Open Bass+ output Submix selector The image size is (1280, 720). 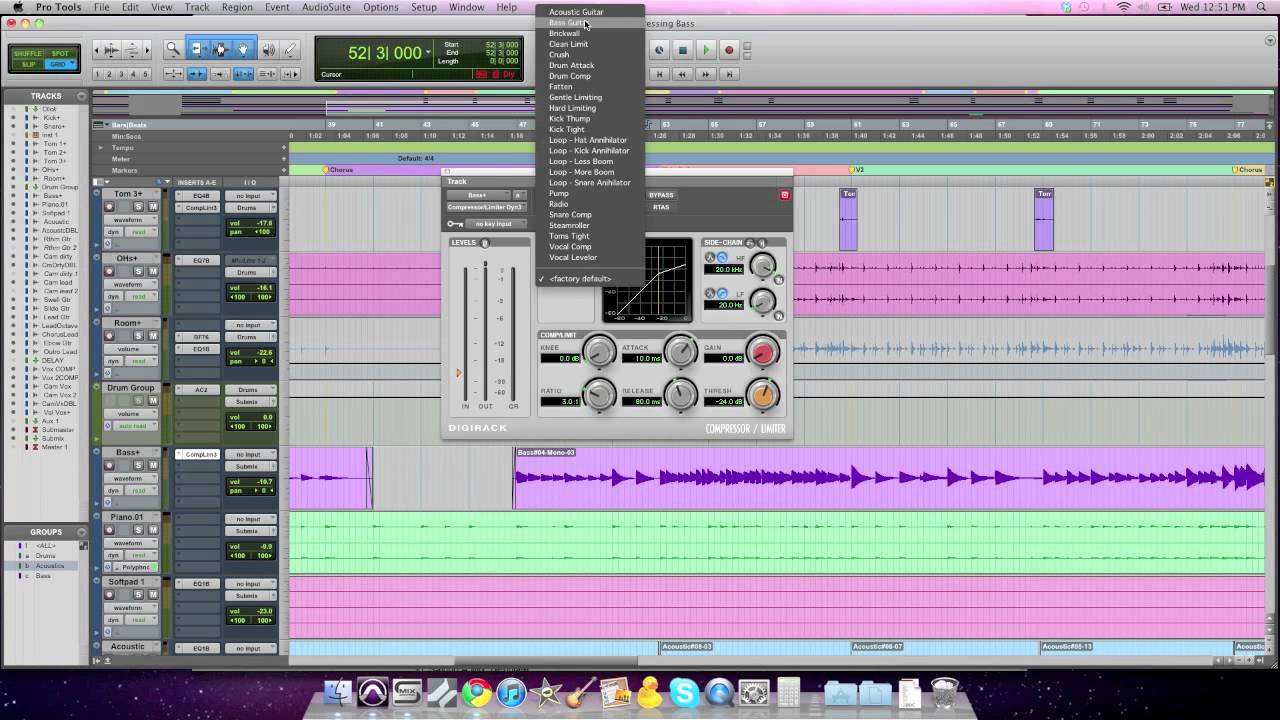coord(249,466)
